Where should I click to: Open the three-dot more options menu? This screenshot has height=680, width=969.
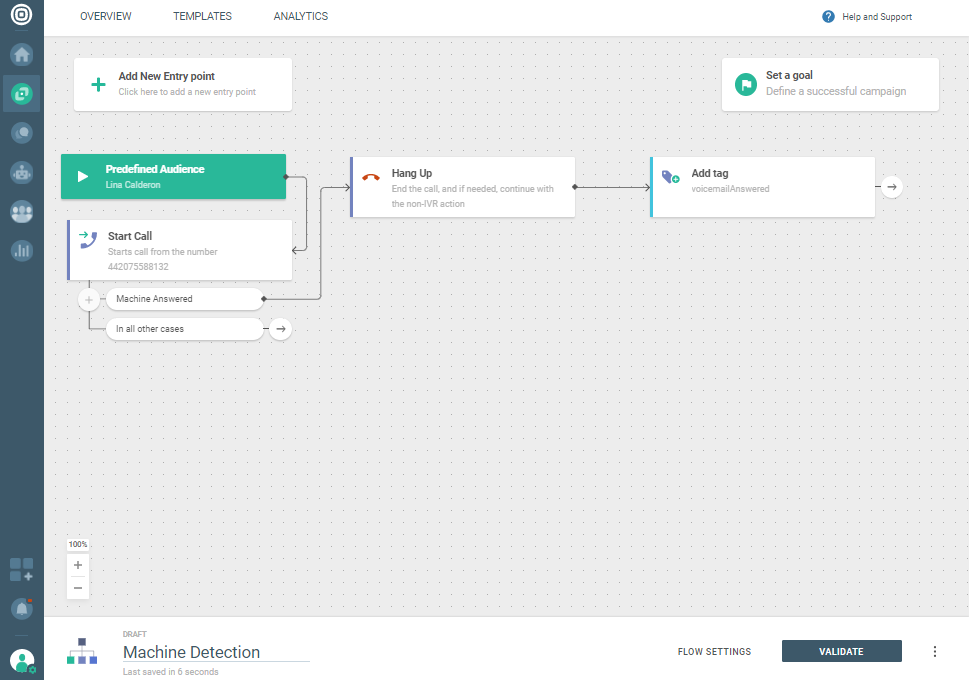[935, 652]
